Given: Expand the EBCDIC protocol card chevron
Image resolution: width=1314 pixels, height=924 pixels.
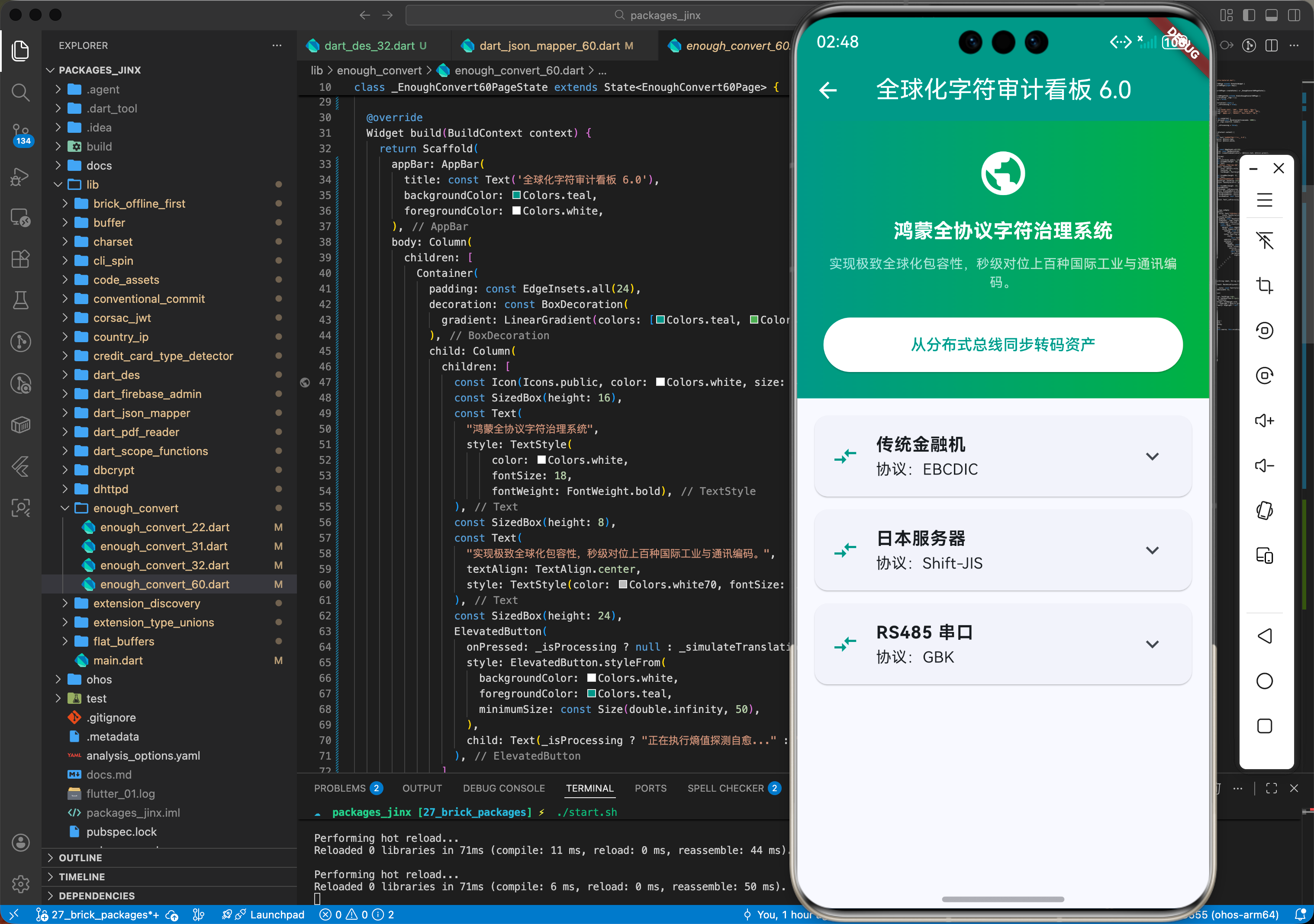Looking at the screenshot, I should (x=1153, y=456).
